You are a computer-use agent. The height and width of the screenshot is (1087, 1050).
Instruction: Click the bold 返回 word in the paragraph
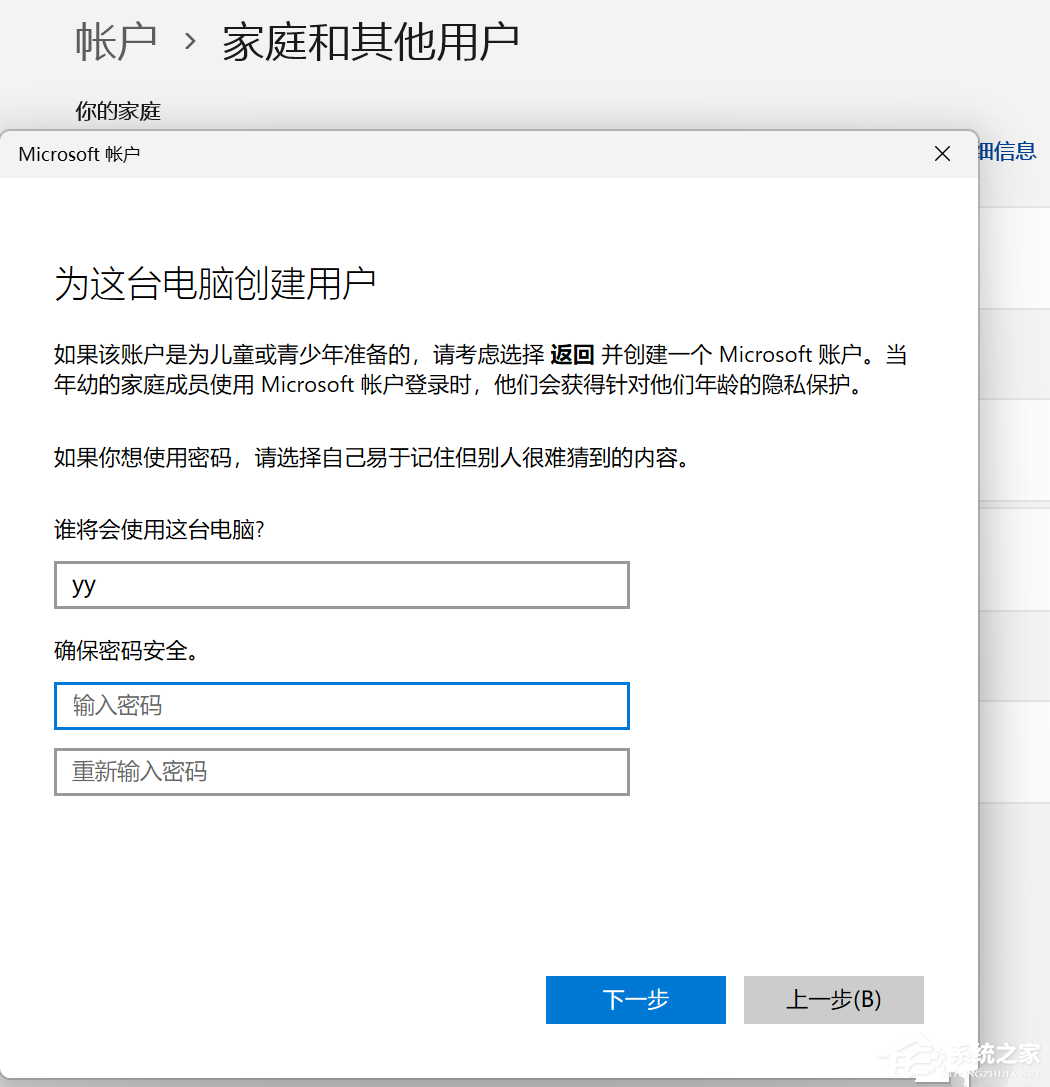pyautogui.click(x=572, y=354)
